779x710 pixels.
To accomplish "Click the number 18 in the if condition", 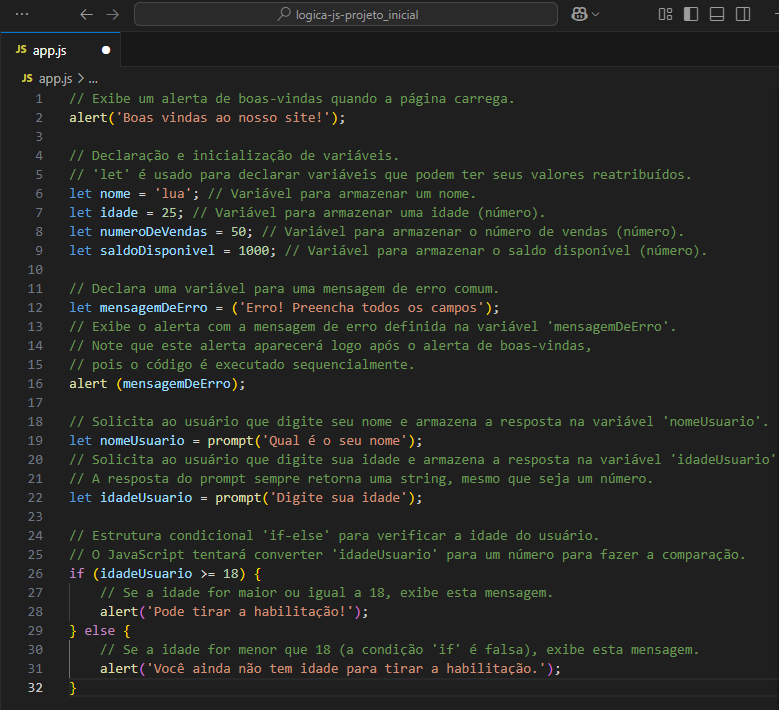I will pos(231,573).
